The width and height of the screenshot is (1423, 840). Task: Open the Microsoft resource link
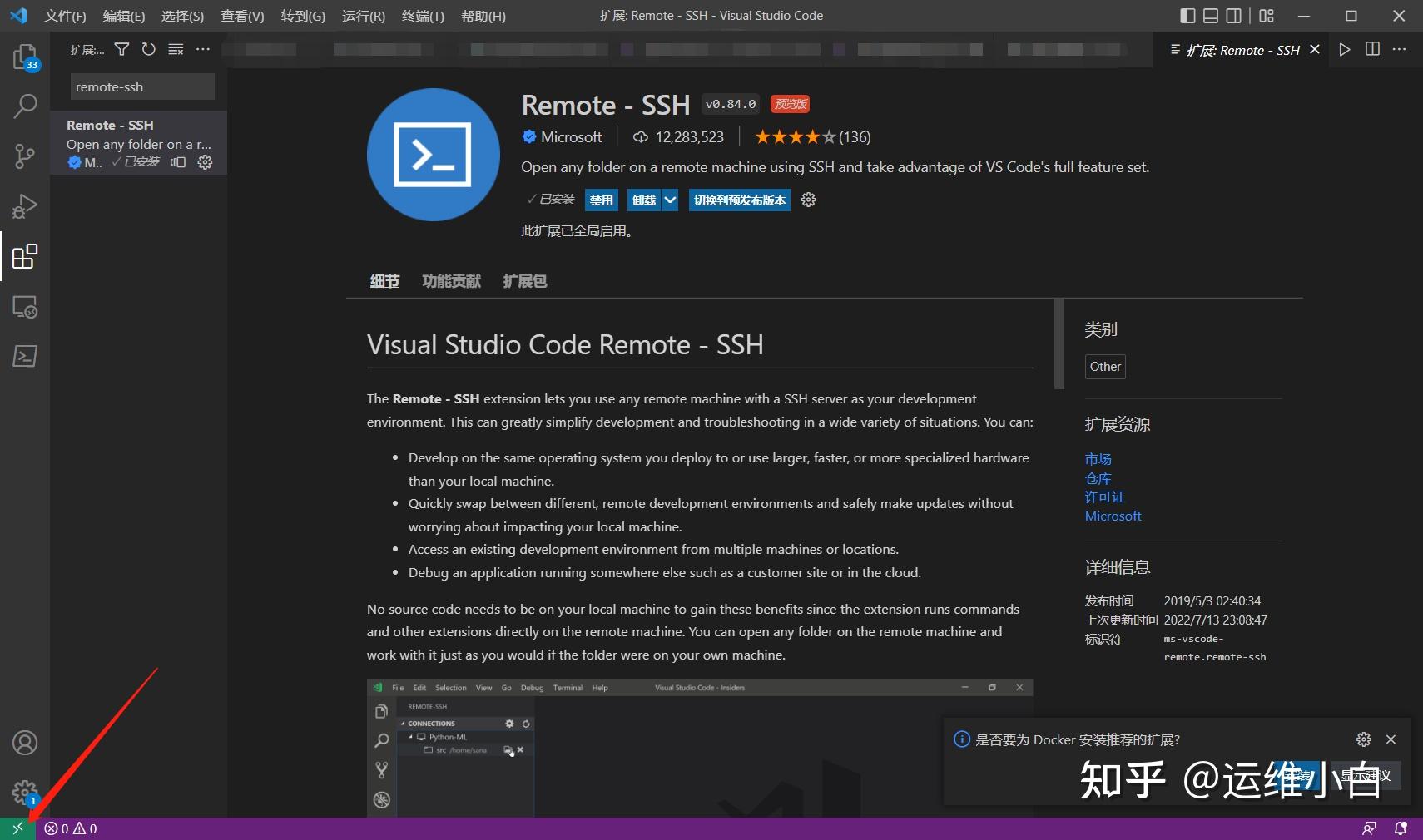(x=1113, y=516)
